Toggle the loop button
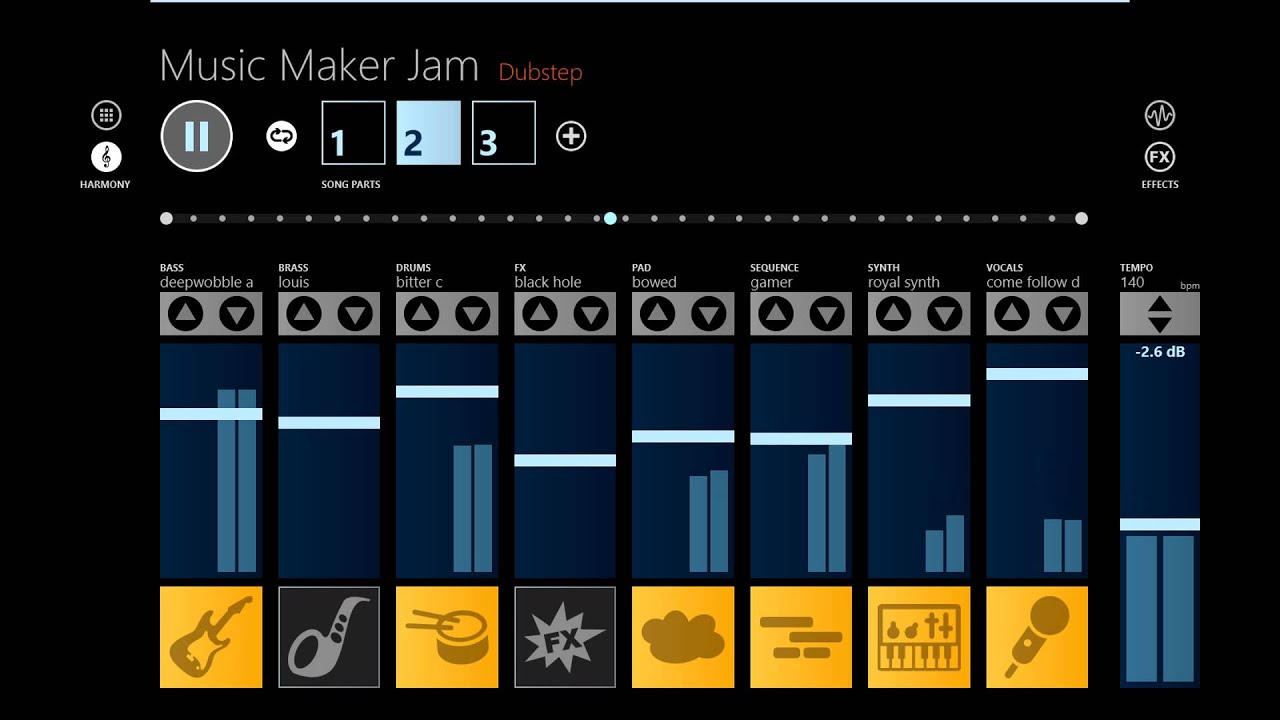Screen dimensions: 1280x720 tap(282, 136)
